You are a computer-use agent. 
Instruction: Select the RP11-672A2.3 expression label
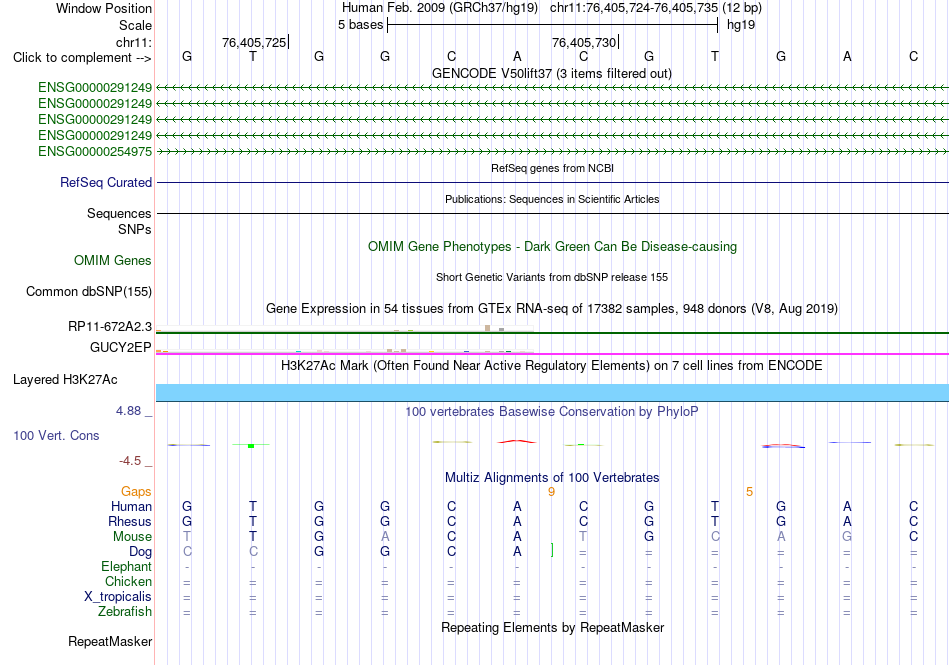coord(110,326)
